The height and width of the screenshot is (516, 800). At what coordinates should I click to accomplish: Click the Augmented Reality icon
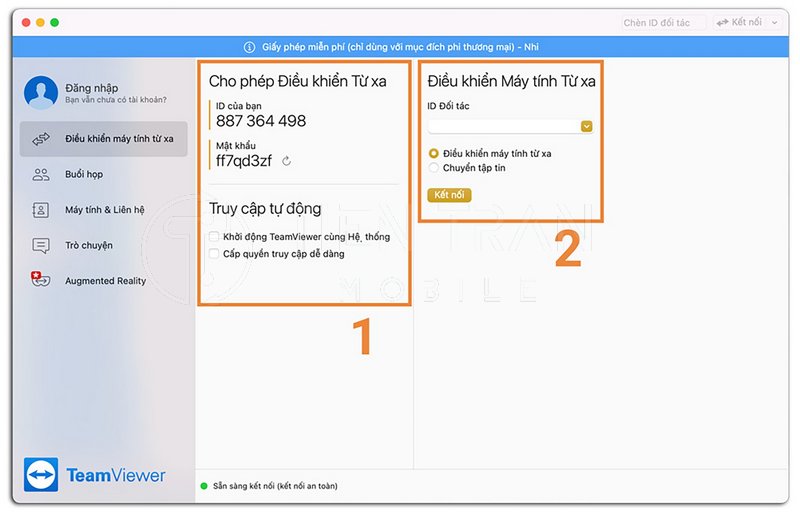click(40, 279)
